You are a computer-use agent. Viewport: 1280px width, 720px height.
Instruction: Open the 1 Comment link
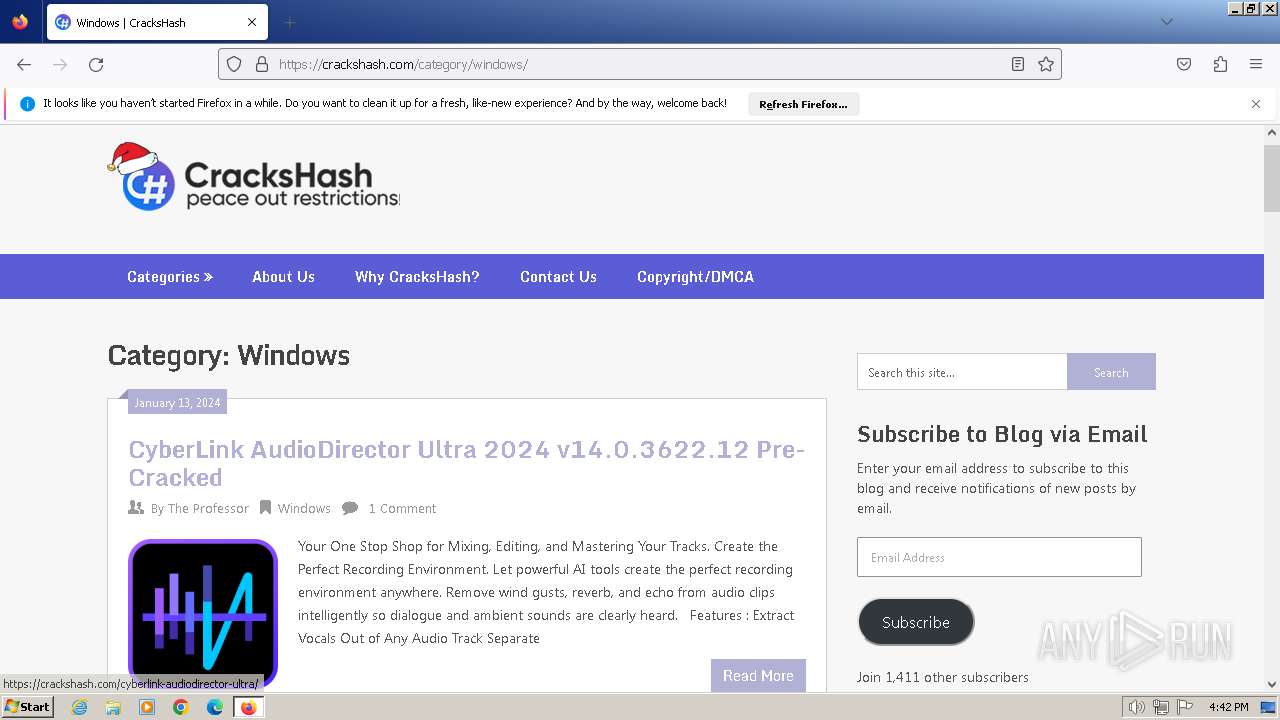402,509
